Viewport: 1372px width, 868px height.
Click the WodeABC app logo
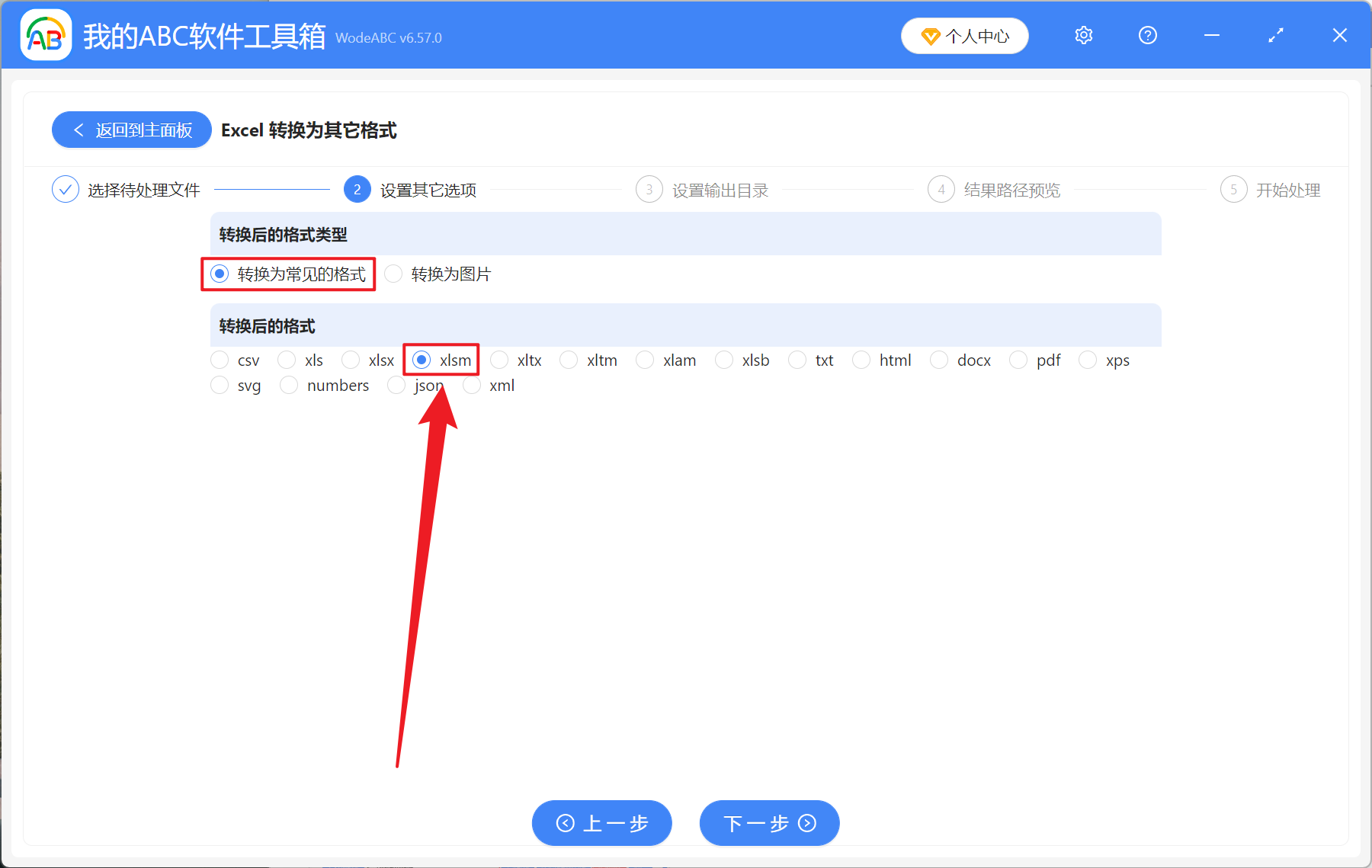pos(46,35)
